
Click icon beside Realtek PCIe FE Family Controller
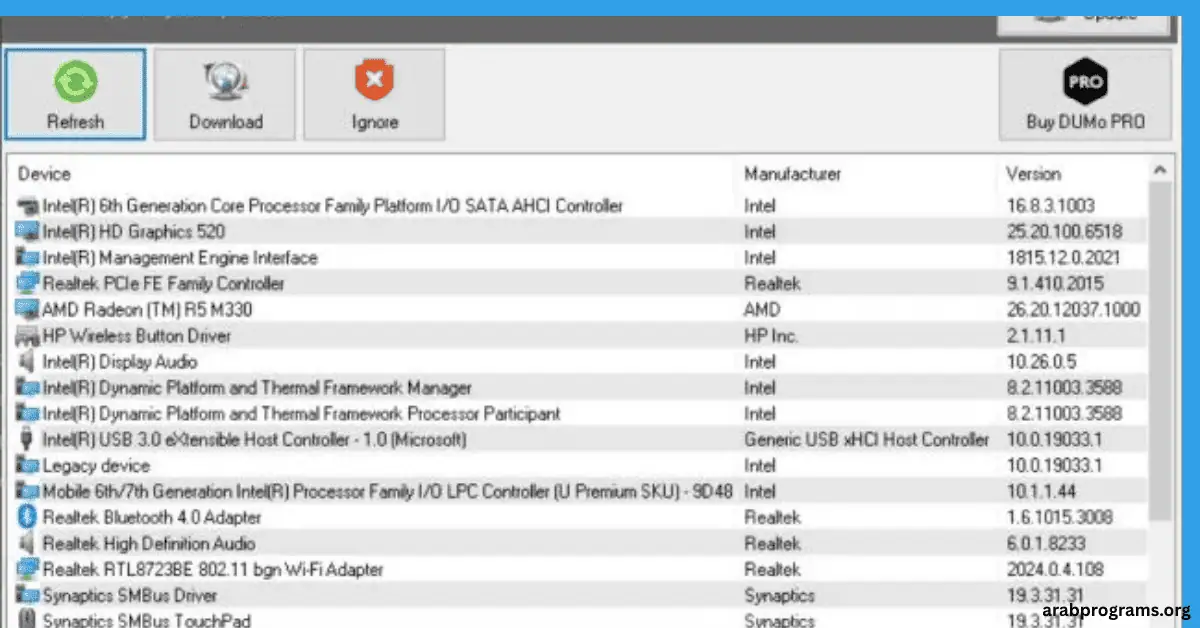pos(27,284)
